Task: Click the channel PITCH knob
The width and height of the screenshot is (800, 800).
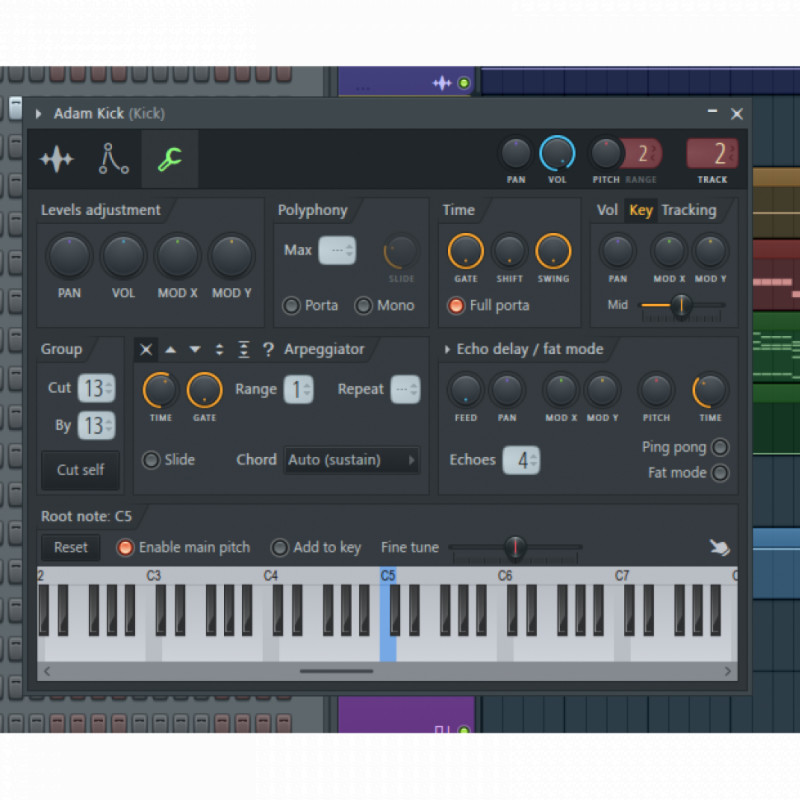Action: [x=606, y=153]
